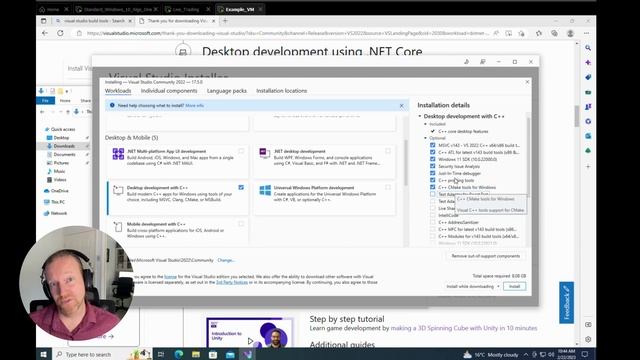Screen dimensions: 640x360
Task: Click the Edge sidebar settings gear icon
Action: click(x=588, y=339)
